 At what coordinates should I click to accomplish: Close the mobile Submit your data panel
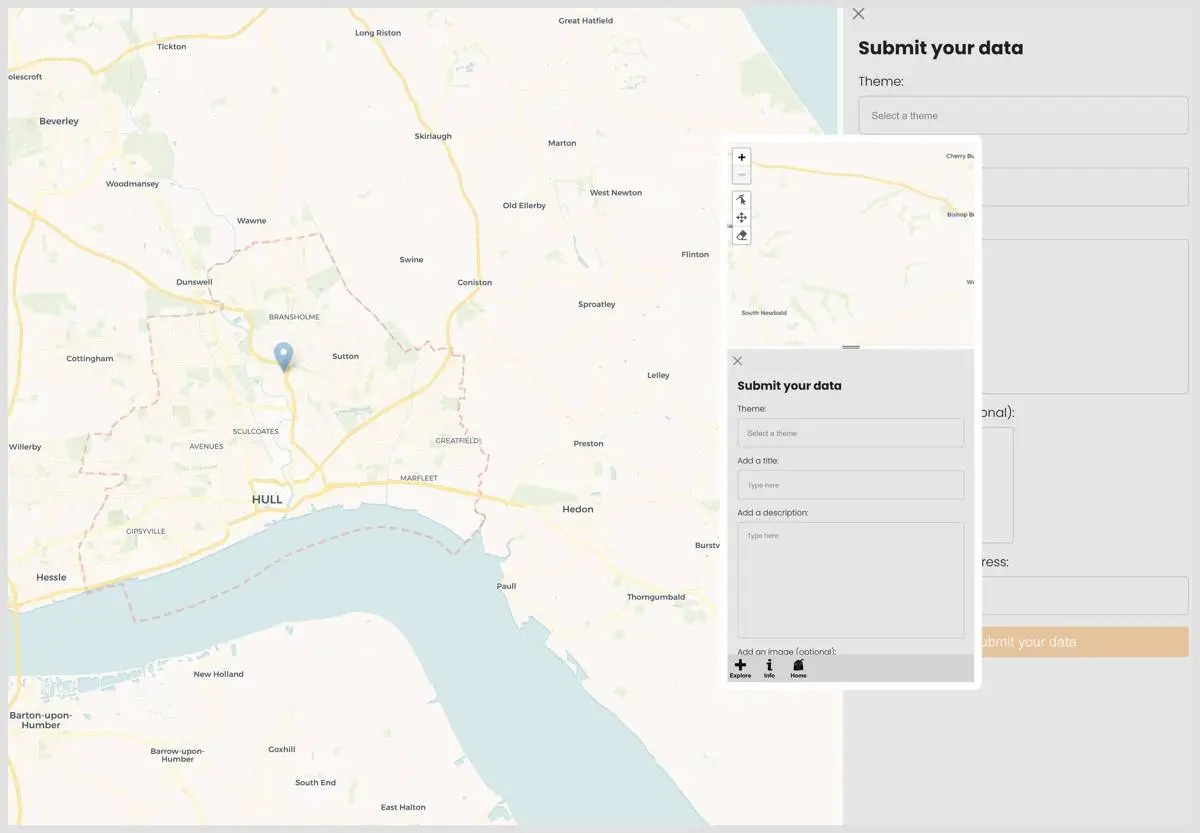(x=737, y=361)
